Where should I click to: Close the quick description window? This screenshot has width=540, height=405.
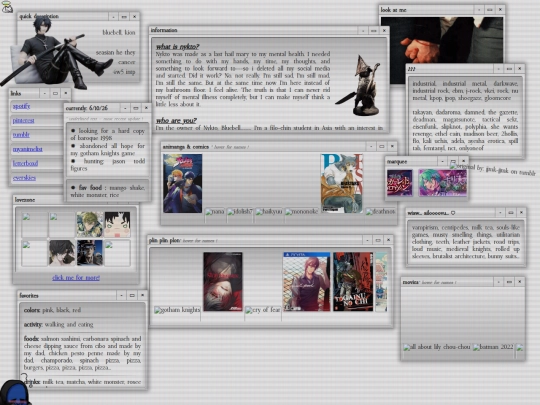[135, 16]
